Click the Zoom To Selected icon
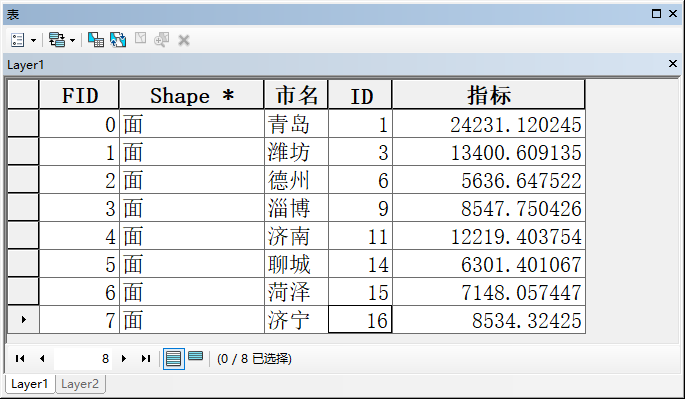 click(162, 40)
